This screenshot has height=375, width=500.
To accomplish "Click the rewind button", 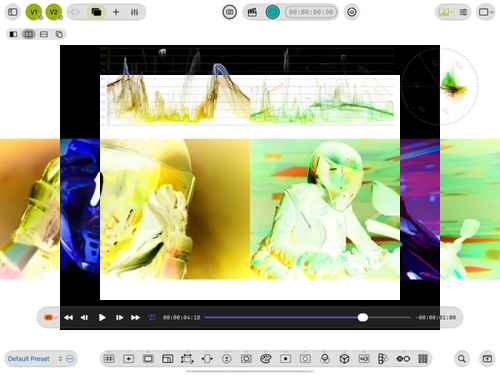I will [x=68, y=318].
